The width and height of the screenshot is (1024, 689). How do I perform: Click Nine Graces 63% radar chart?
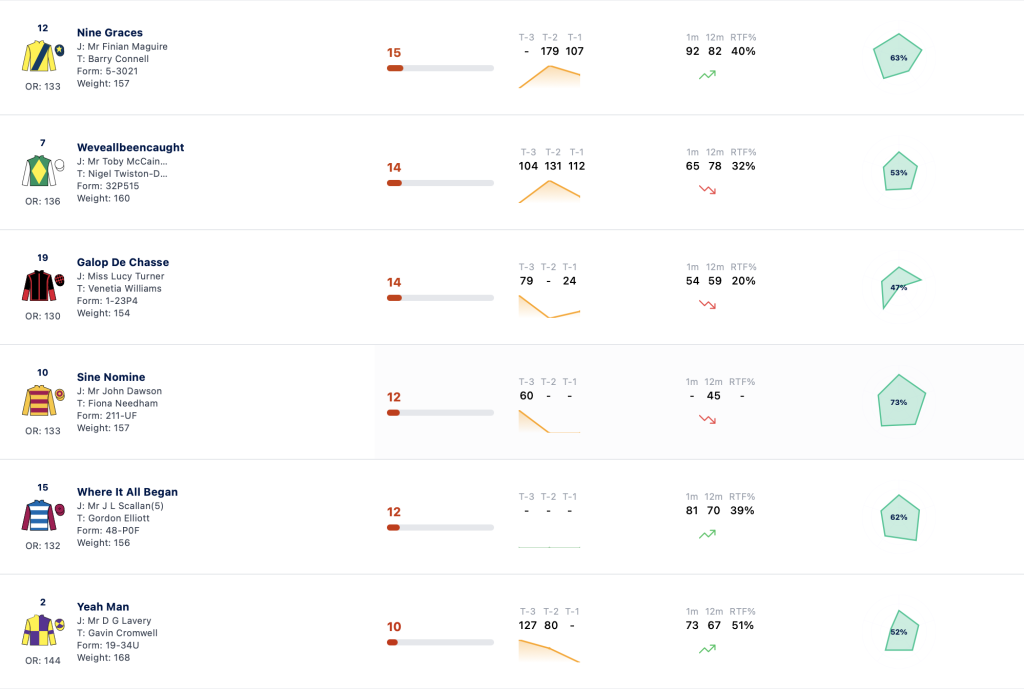tap(898, 57)
